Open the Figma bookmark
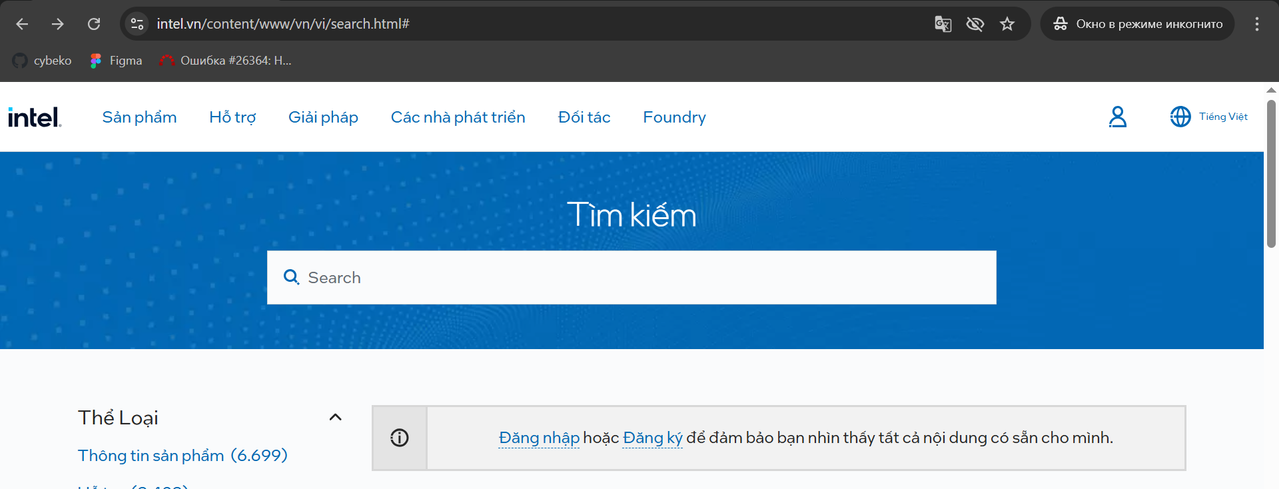 pyautogui.click(x=116, y=61)
